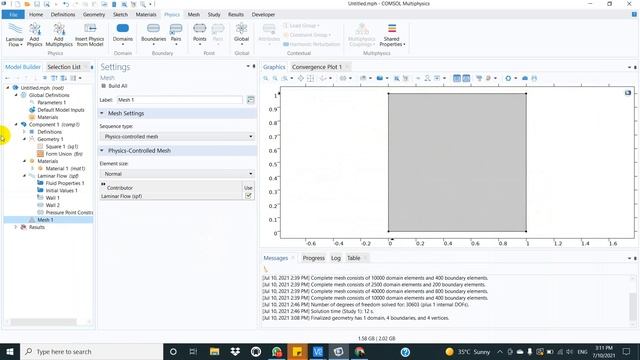
Task: Open Dropbox from the taskbar
Action: [x=235, y=351]
